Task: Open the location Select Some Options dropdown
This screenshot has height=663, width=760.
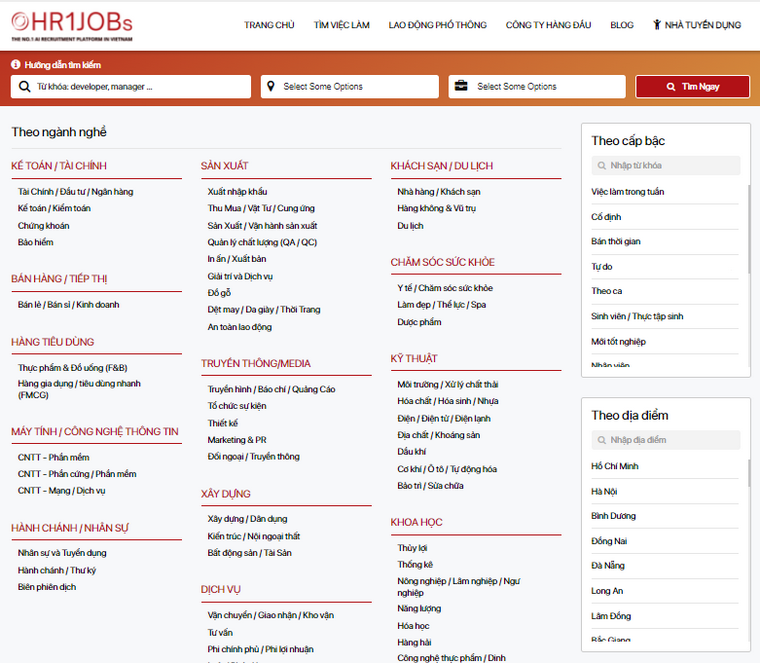Action: point(355,87)
